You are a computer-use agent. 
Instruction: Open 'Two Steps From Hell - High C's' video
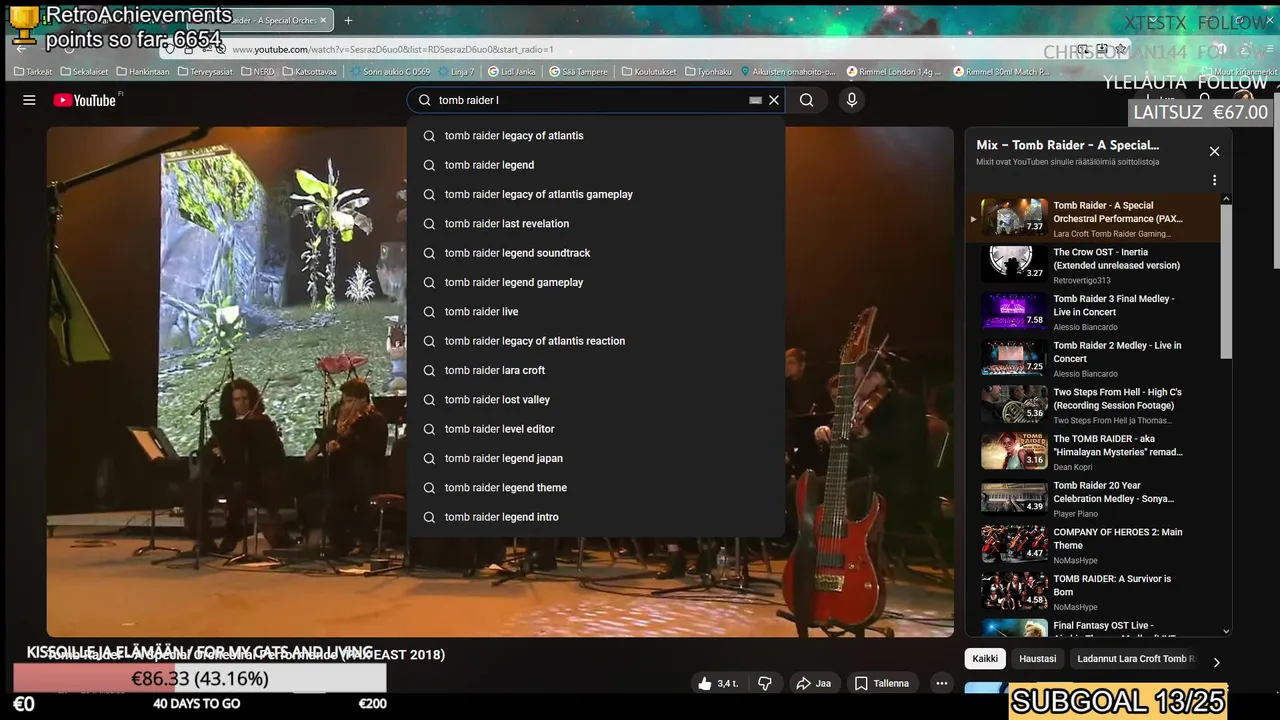(x=1093, y=405)
